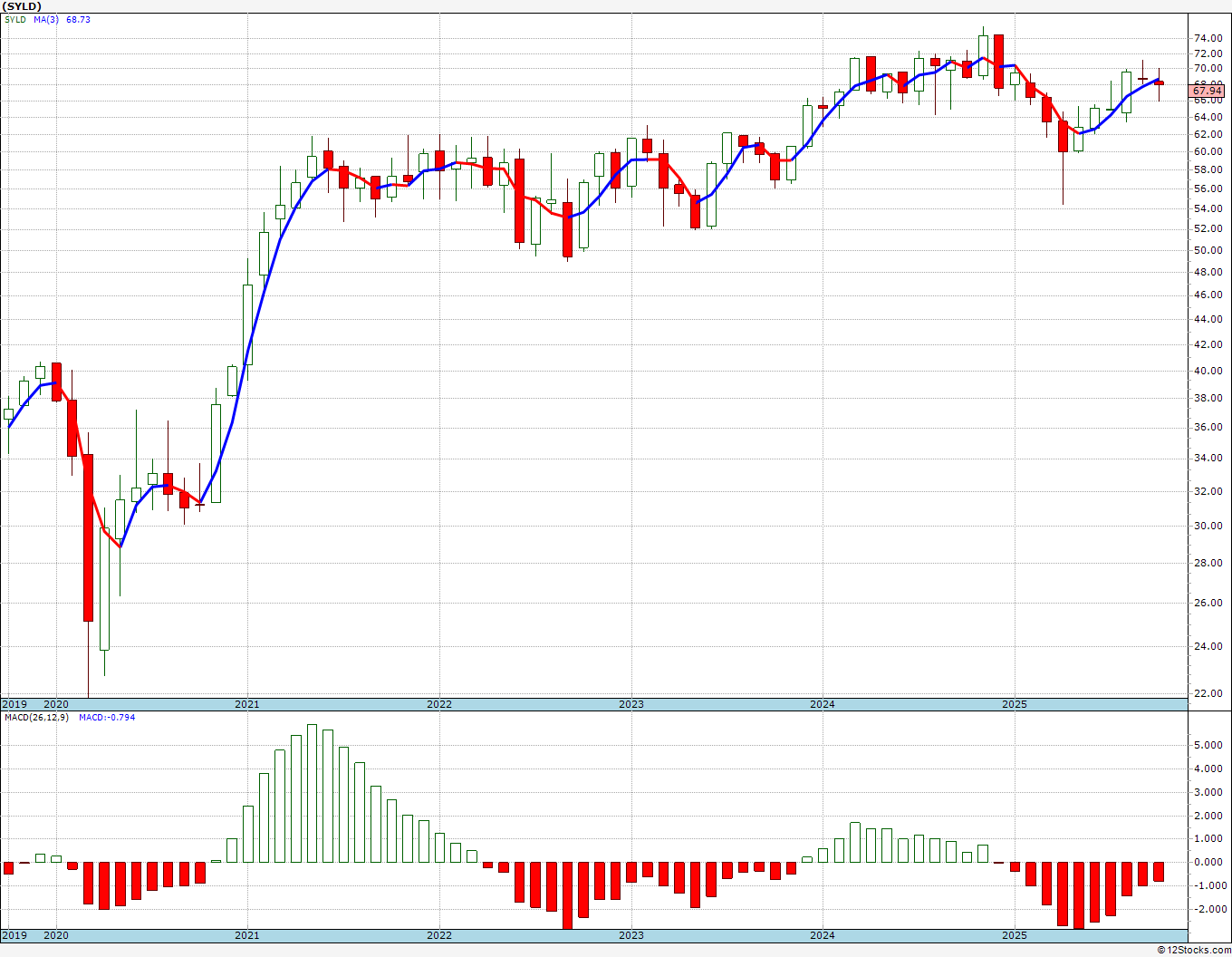Viewport: 1232px width, 957px height.
Task: Select 2019 on the price chart time axis
Action: click(14, 704)
